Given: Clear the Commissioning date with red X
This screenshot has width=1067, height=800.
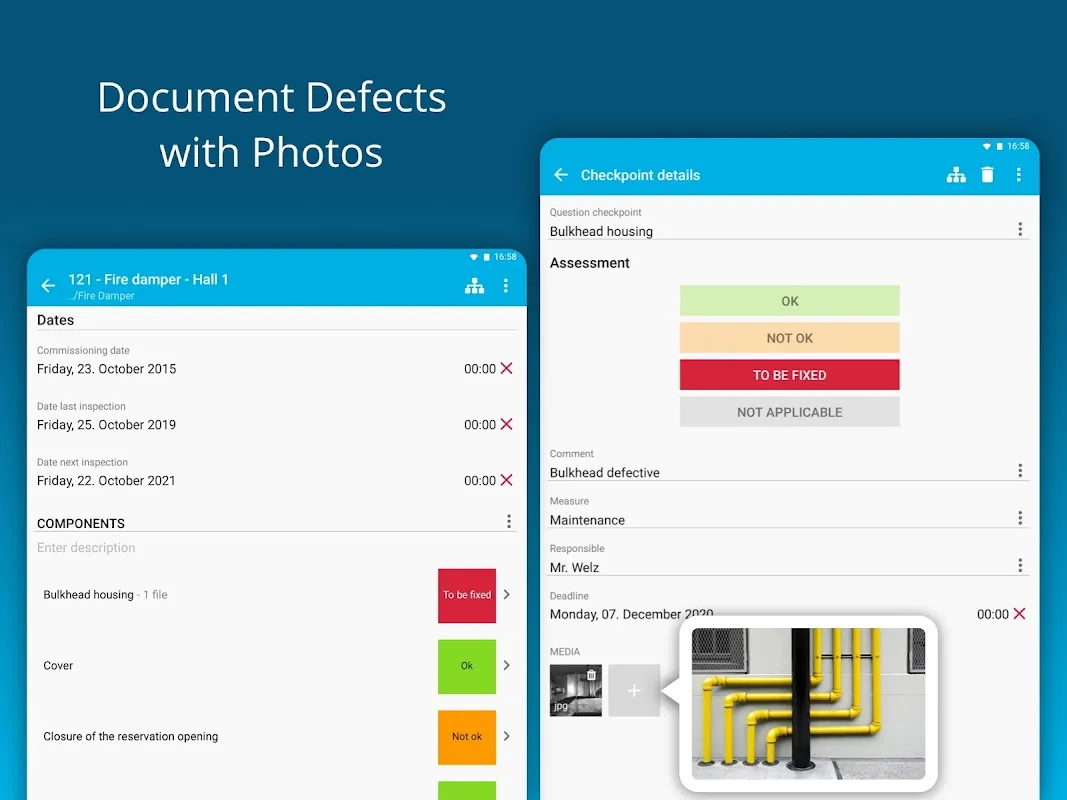Looking at the screenshot, I should (x=506, y=368).
